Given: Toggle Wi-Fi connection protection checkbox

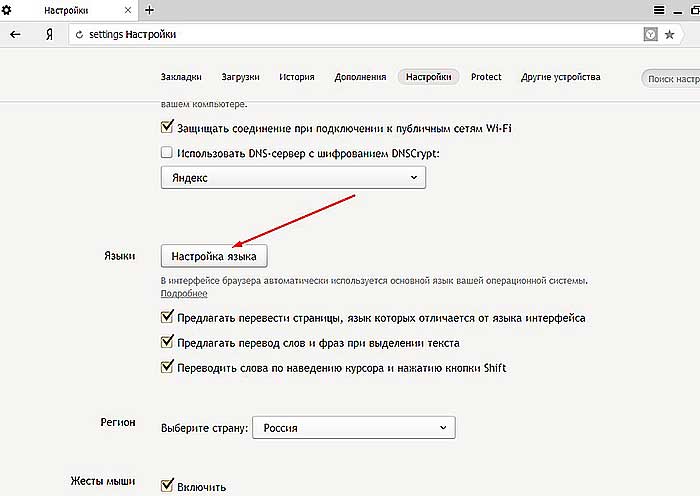Looking at the screenshot, I should (x=167, y=127).
